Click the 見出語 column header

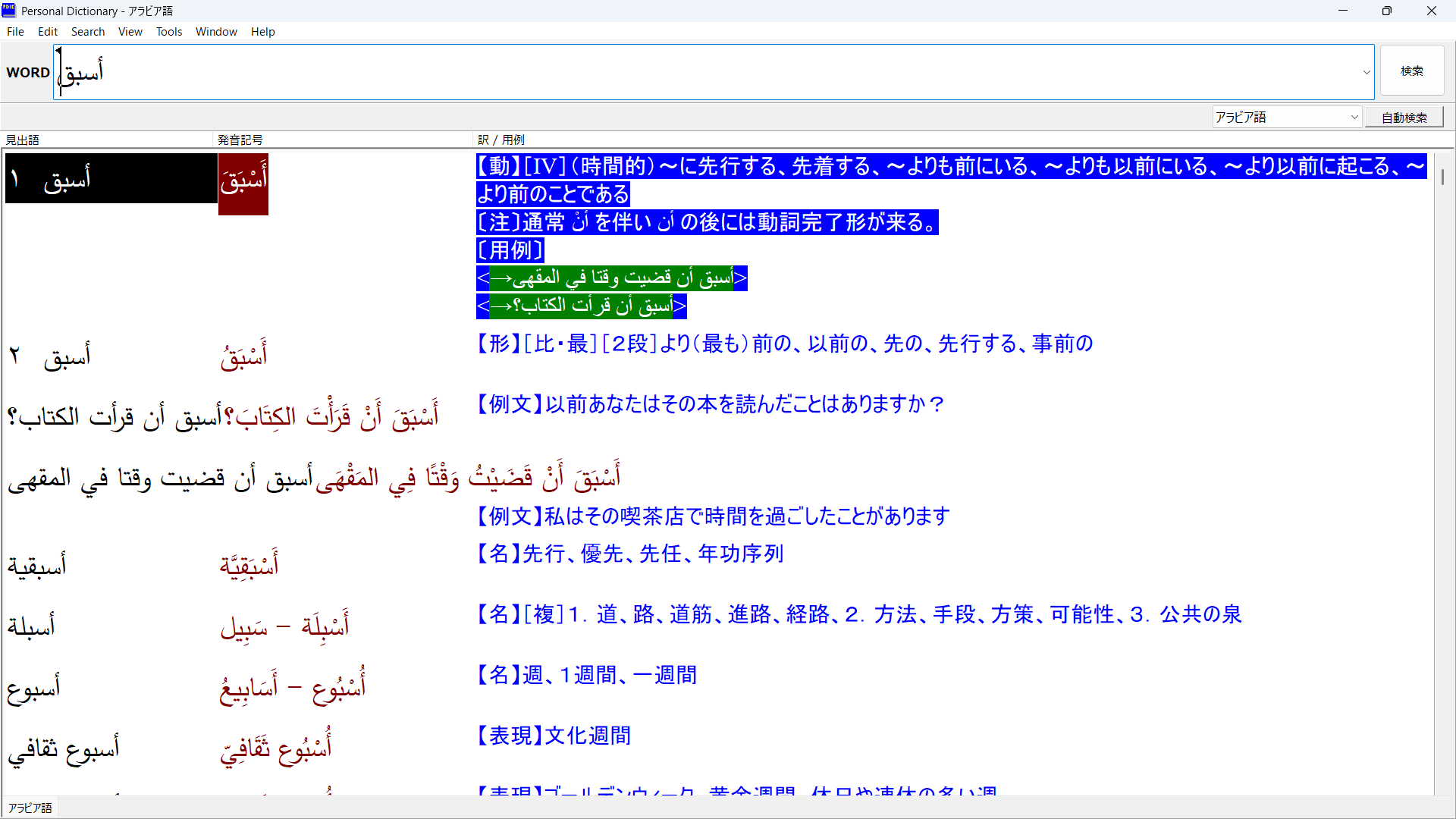tap(23, 140)
